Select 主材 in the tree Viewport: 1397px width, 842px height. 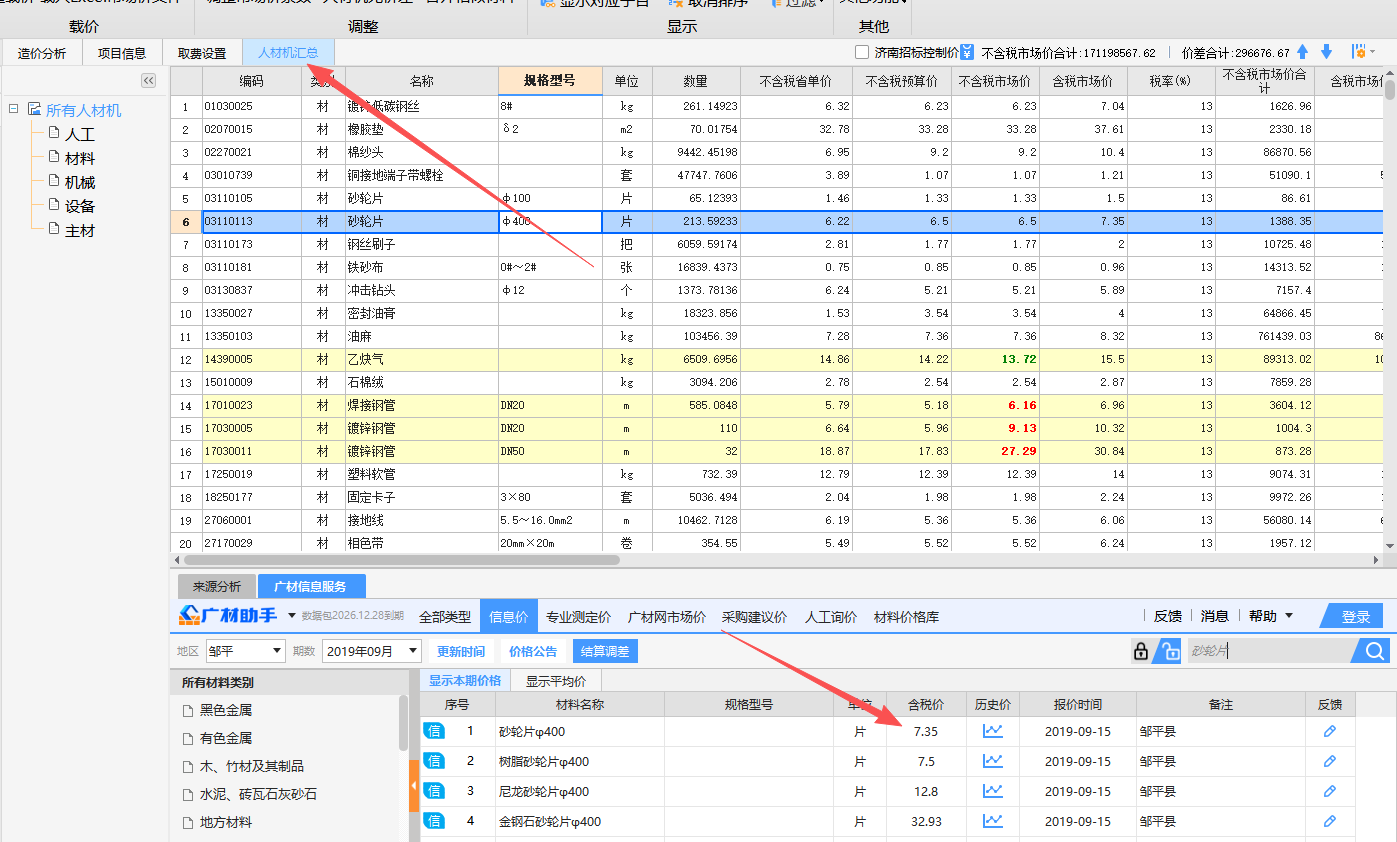(80, 230)
